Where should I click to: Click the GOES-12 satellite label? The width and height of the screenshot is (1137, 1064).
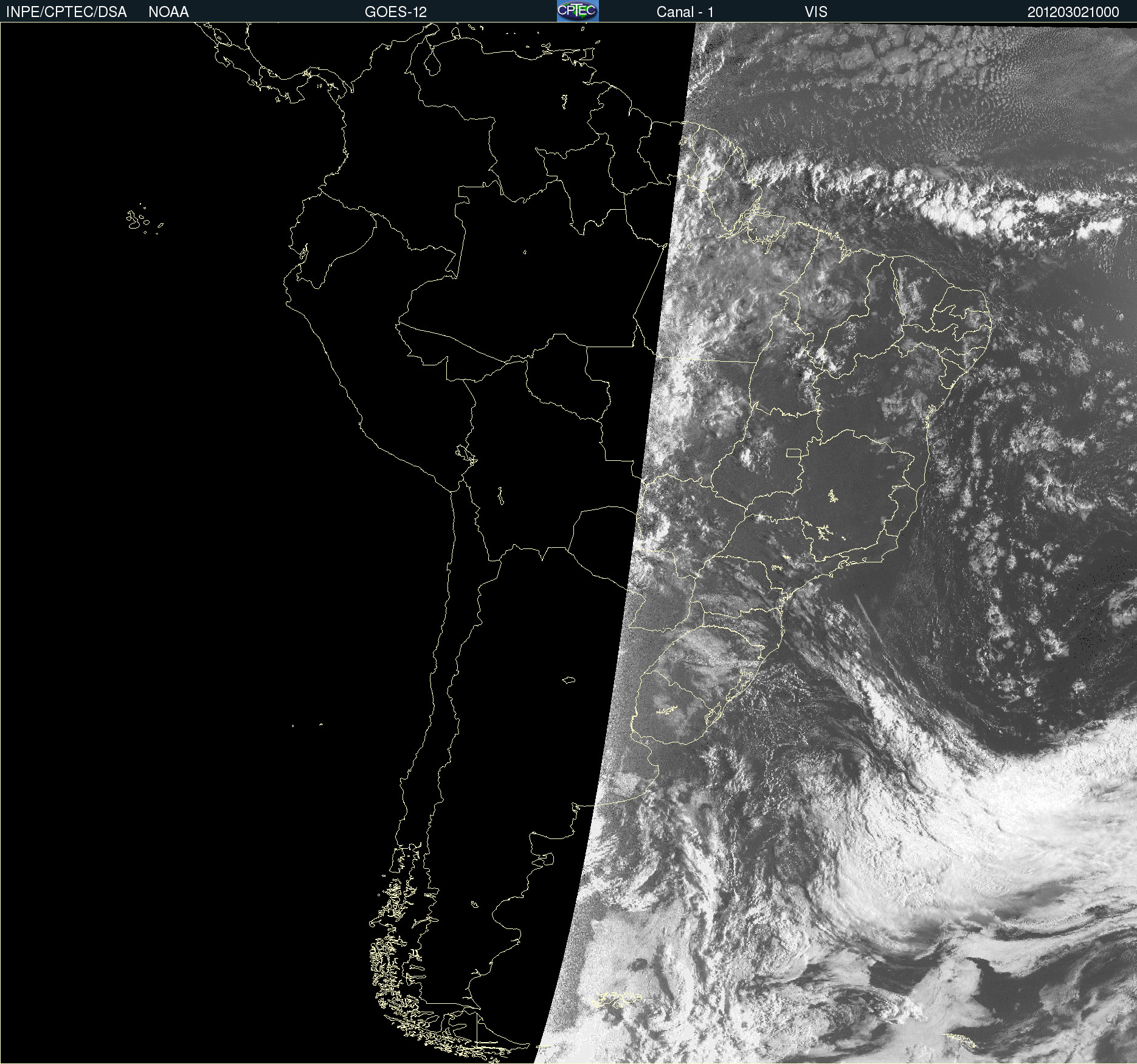pyautogui.click(x=396, y=12)
